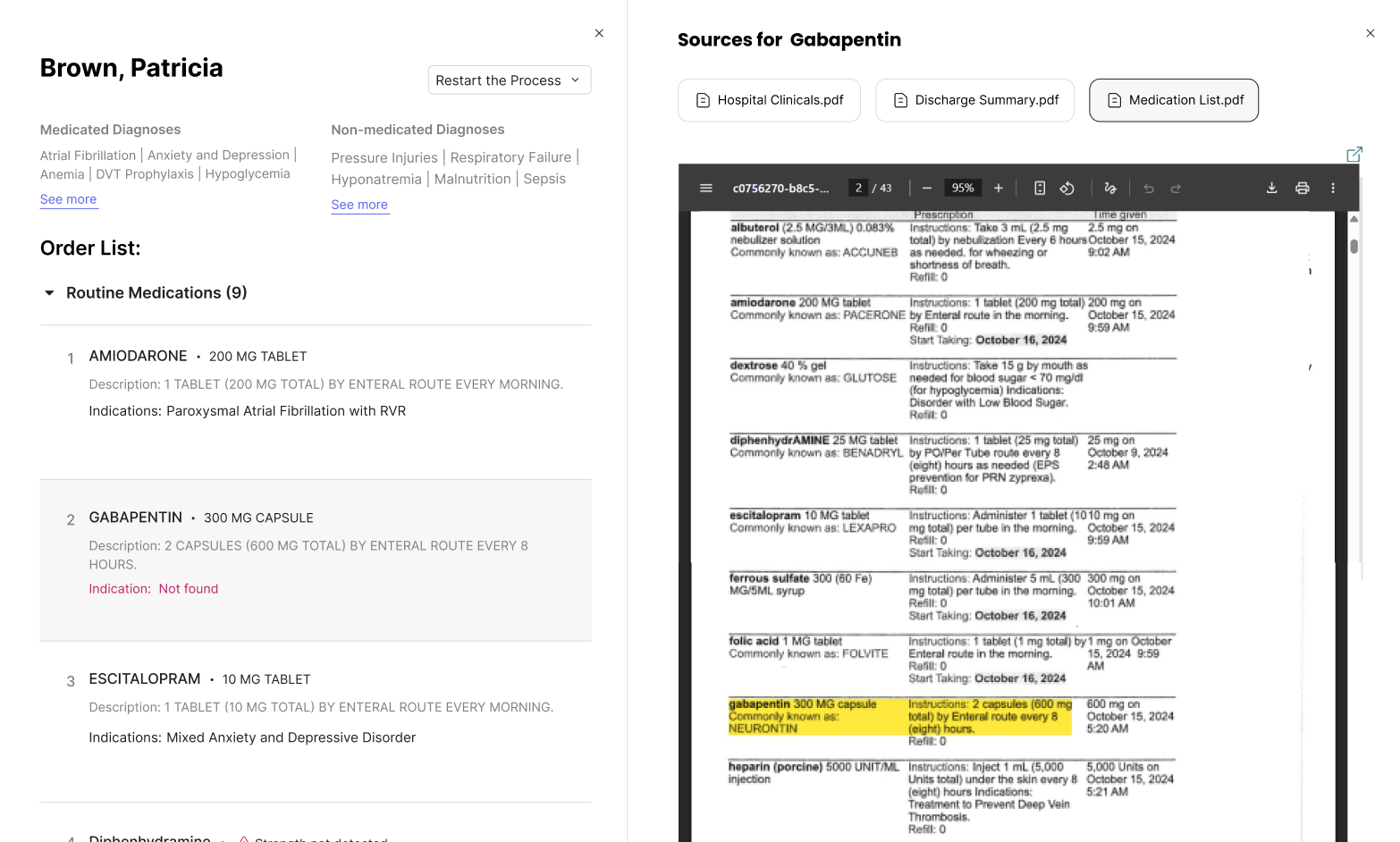Click the Respiratory Failure diagnosis

point(510,158)
